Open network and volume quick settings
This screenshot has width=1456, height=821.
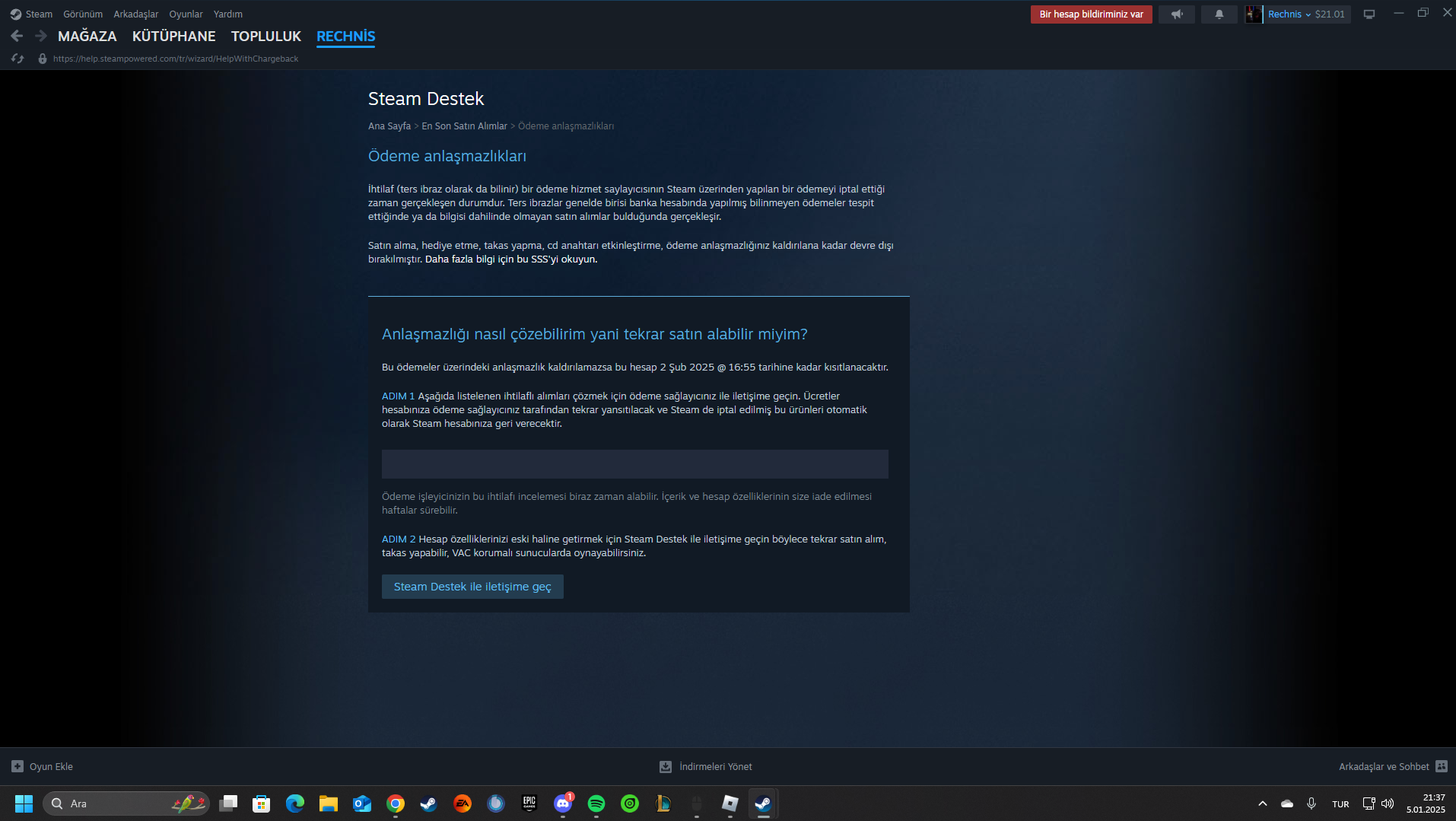click(1378, 803)
